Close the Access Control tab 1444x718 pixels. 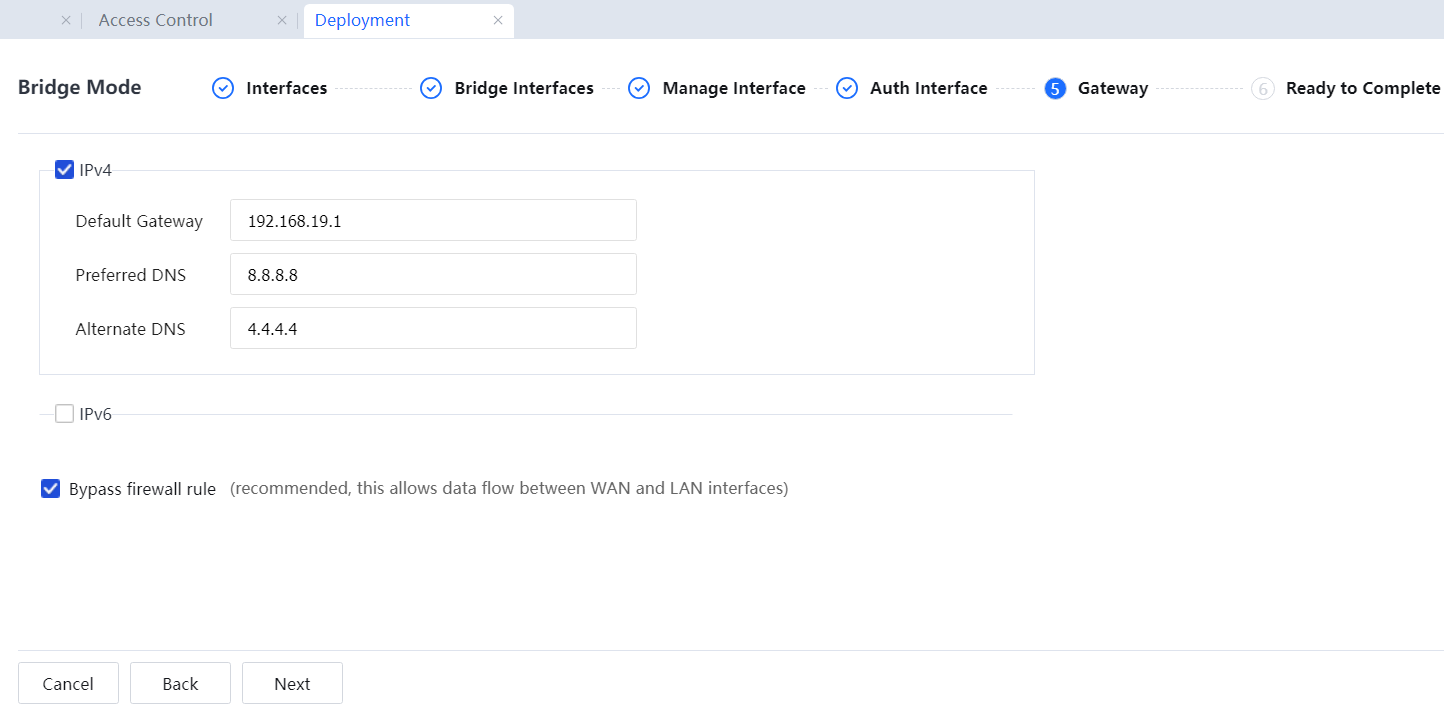(283, 20)
